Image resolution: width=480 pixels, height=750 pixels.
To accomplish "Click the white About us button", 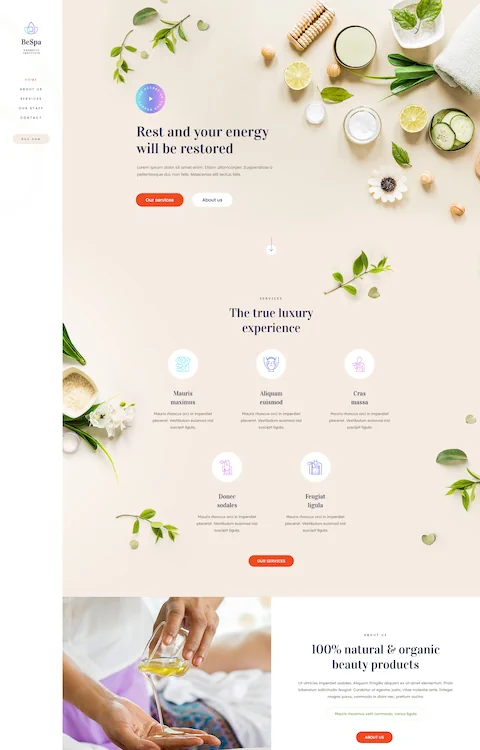I will click(x=212, y=200).
